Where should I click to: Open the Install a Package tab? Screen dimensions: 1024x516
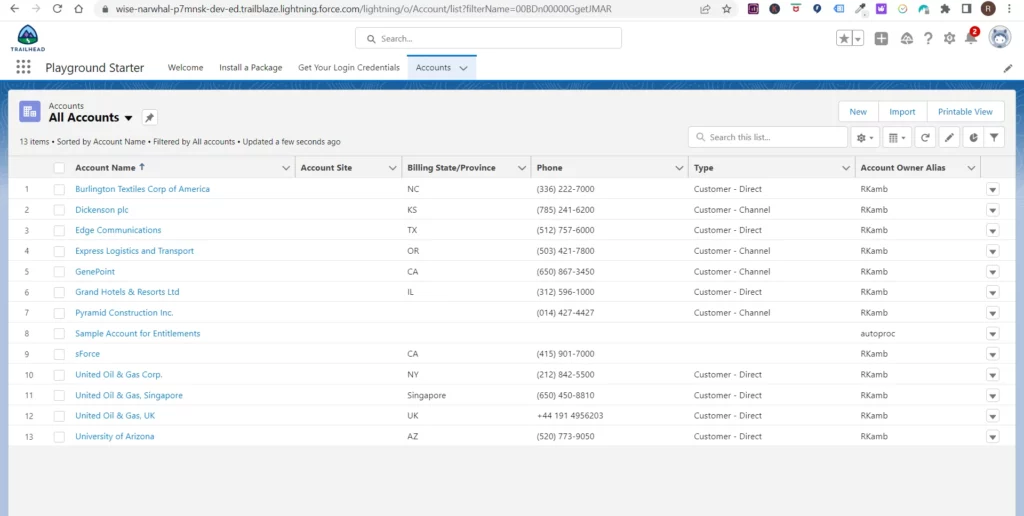(x=251, y=67)
